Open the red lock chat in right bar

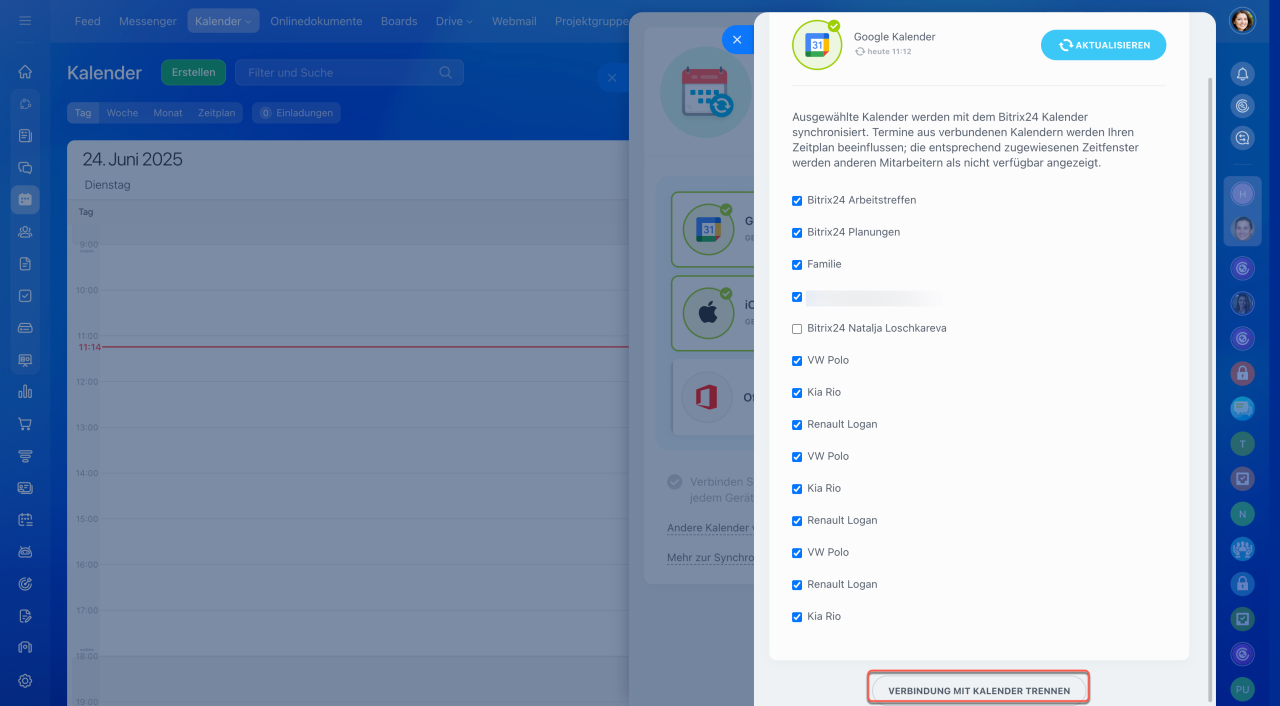[1242, 374]
